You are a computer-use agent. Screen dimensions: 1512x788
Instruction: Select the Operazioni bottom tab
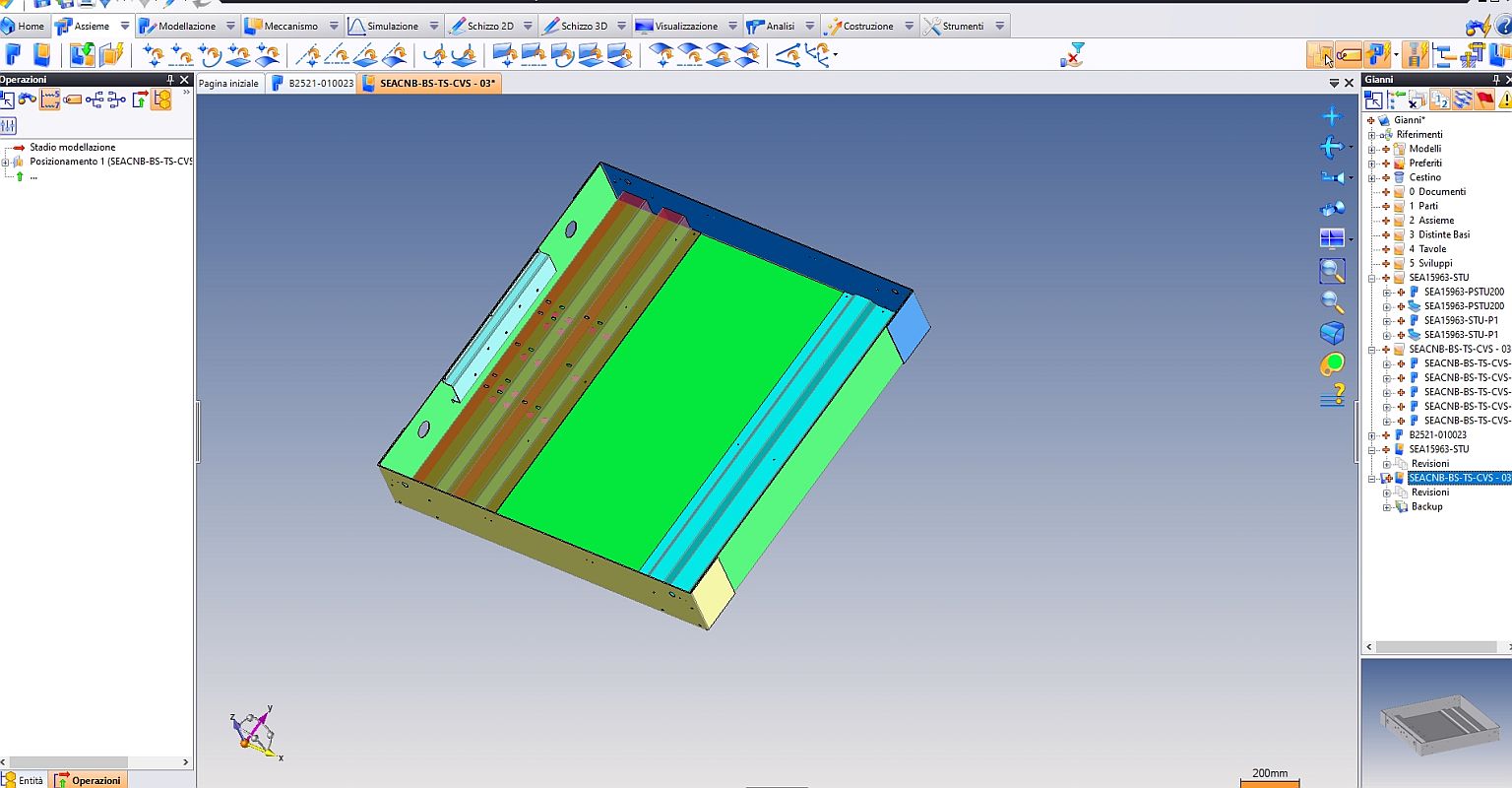tap(89, 780)
